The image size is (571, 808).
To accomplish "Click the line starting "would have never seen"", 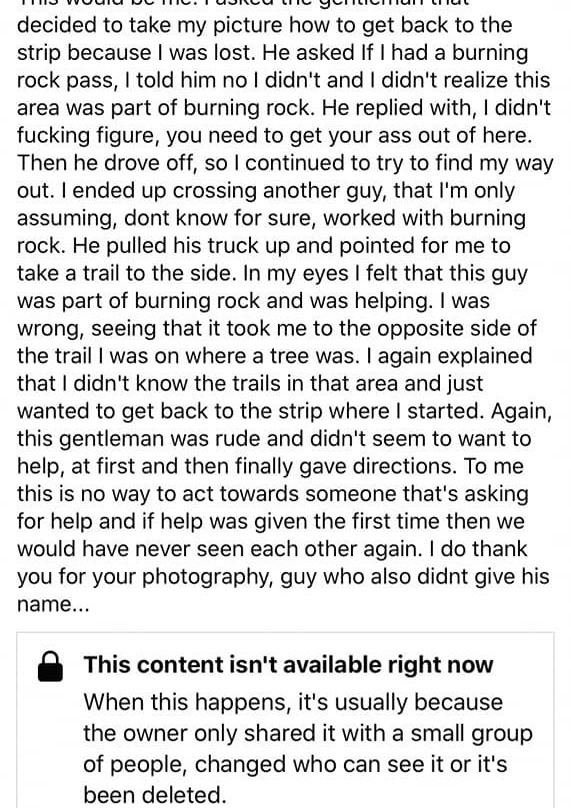I will tap(272, 549).
